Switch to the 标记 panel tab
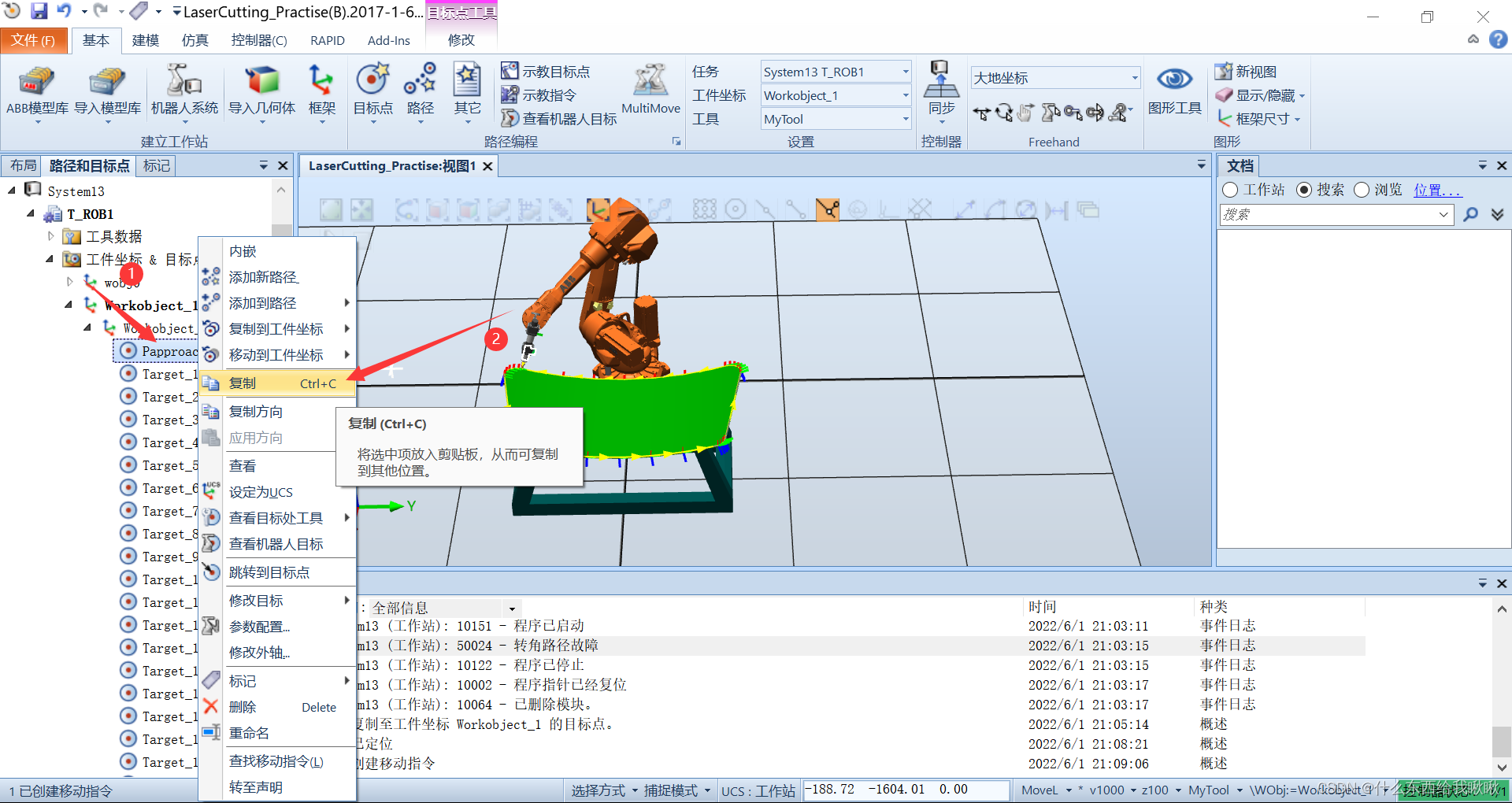This screenshot has height=803, width=1512. pyautogui.click(x=156, y=165)
